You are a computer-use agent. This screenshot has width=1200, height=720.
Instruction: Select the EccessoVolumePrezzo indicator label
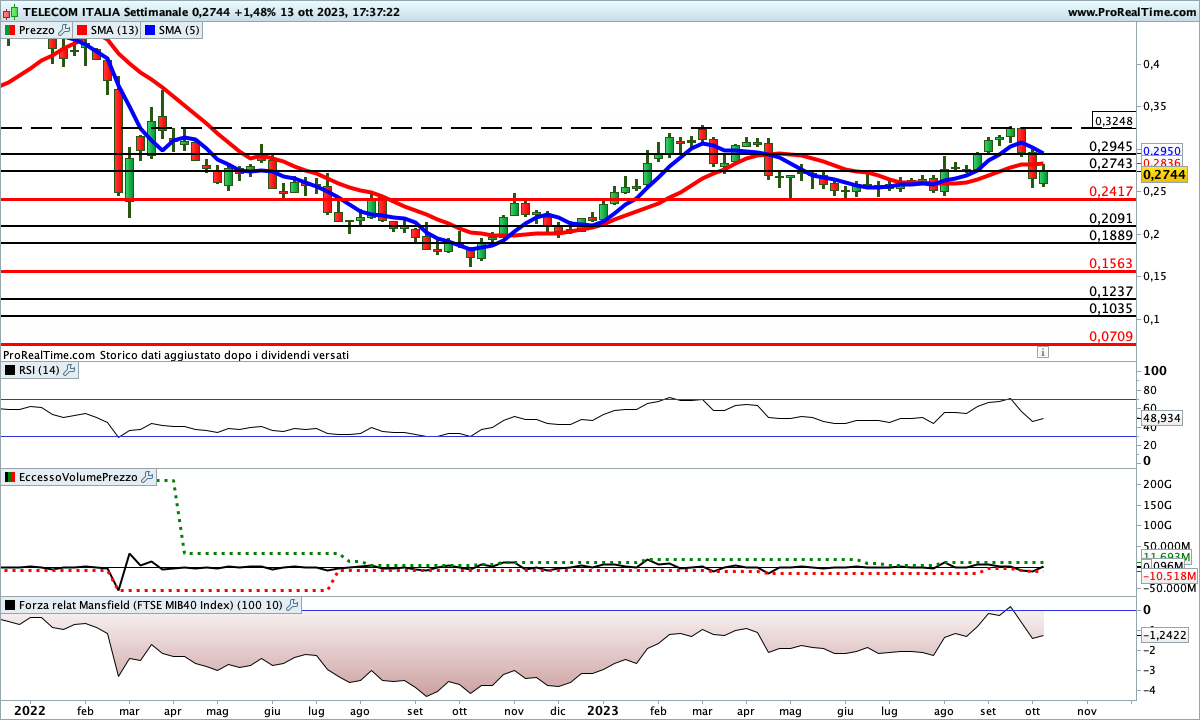(79, 478)
